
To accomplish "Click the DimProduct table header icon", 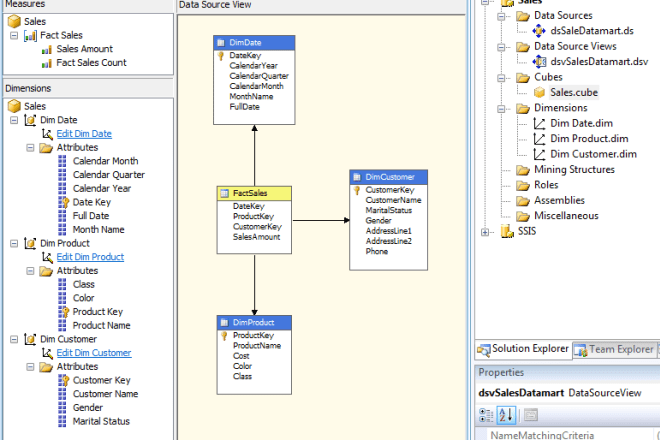I will click(224, 323).
